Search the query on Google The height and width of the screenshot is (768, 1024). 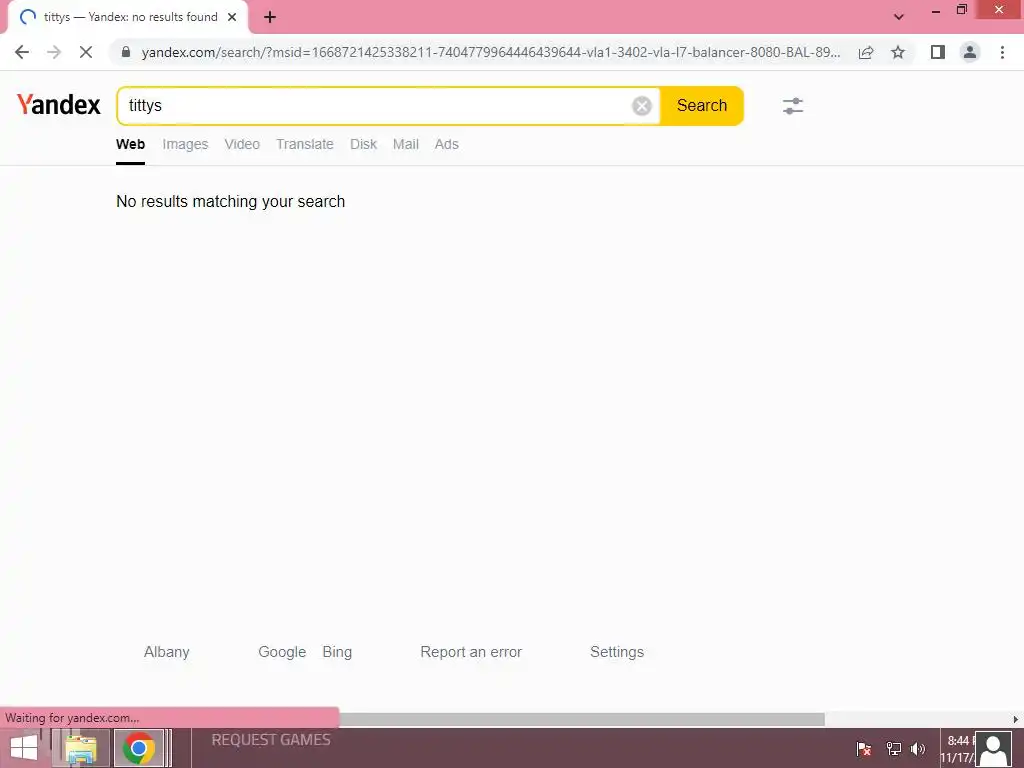coord(282,652)
